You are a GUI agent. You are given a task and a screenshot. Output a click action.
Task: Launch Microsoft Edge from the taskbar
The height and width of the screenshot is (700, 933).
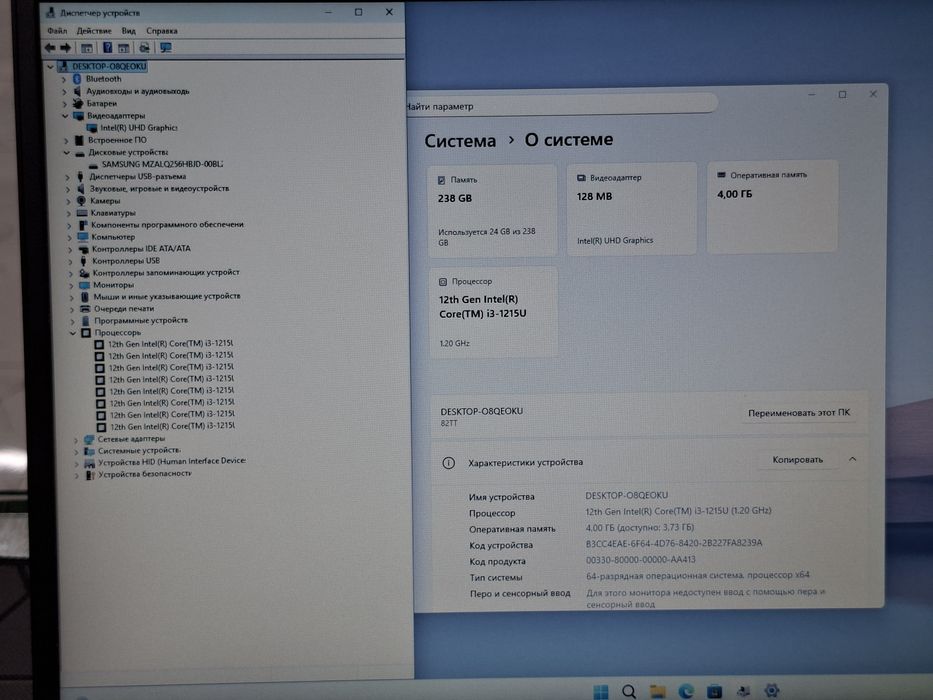point(686,692)
